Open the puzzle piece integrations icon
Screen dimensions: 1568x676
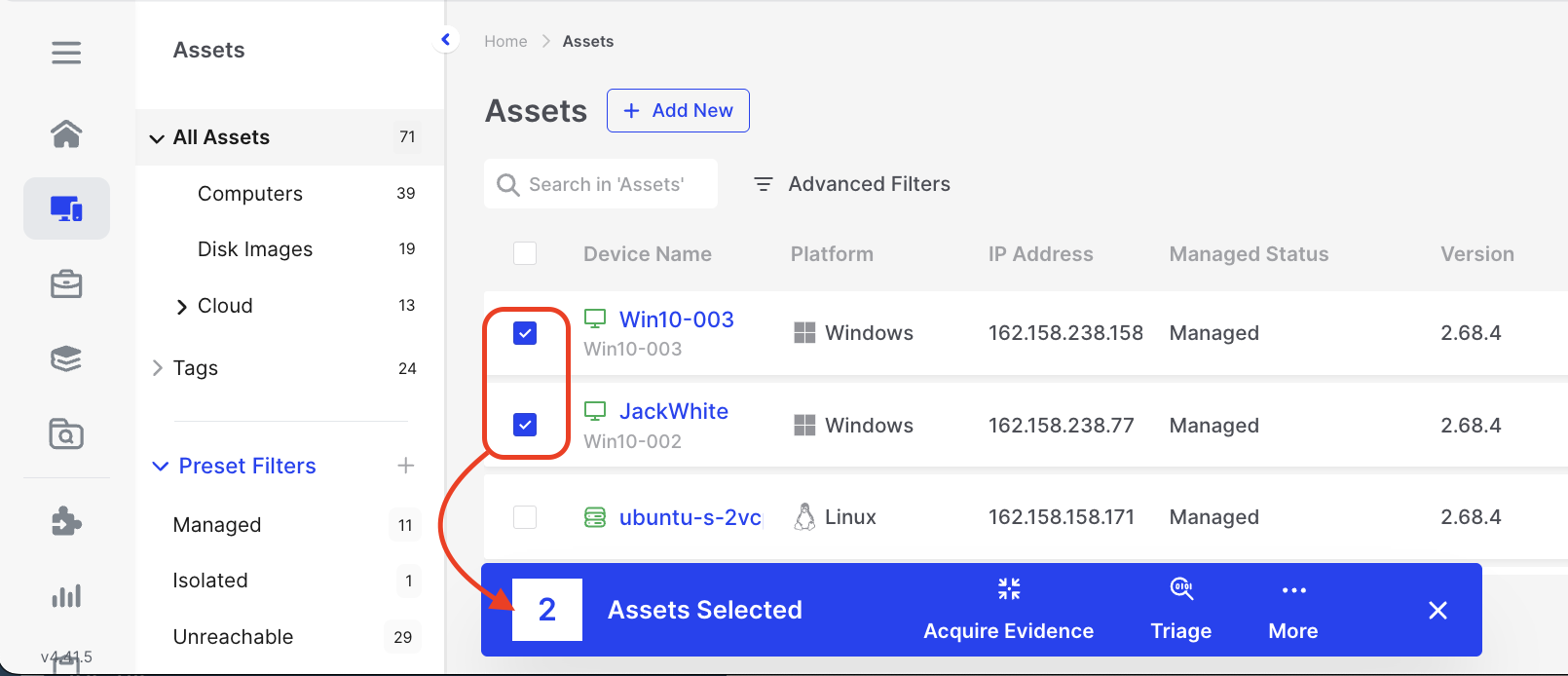click(66, 521)
